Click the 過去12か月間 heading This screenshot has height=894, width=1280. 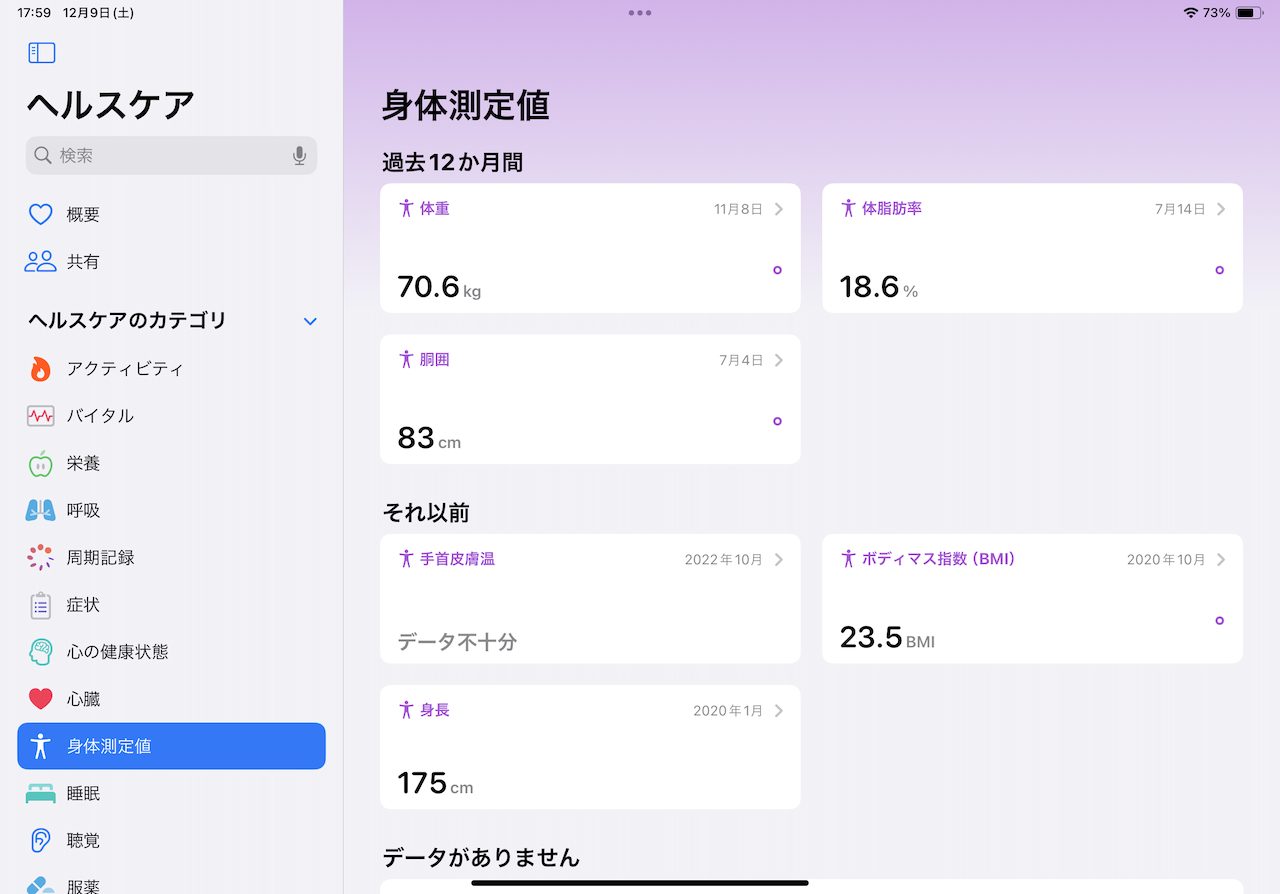pyautogui.click(x=453, y=162)
